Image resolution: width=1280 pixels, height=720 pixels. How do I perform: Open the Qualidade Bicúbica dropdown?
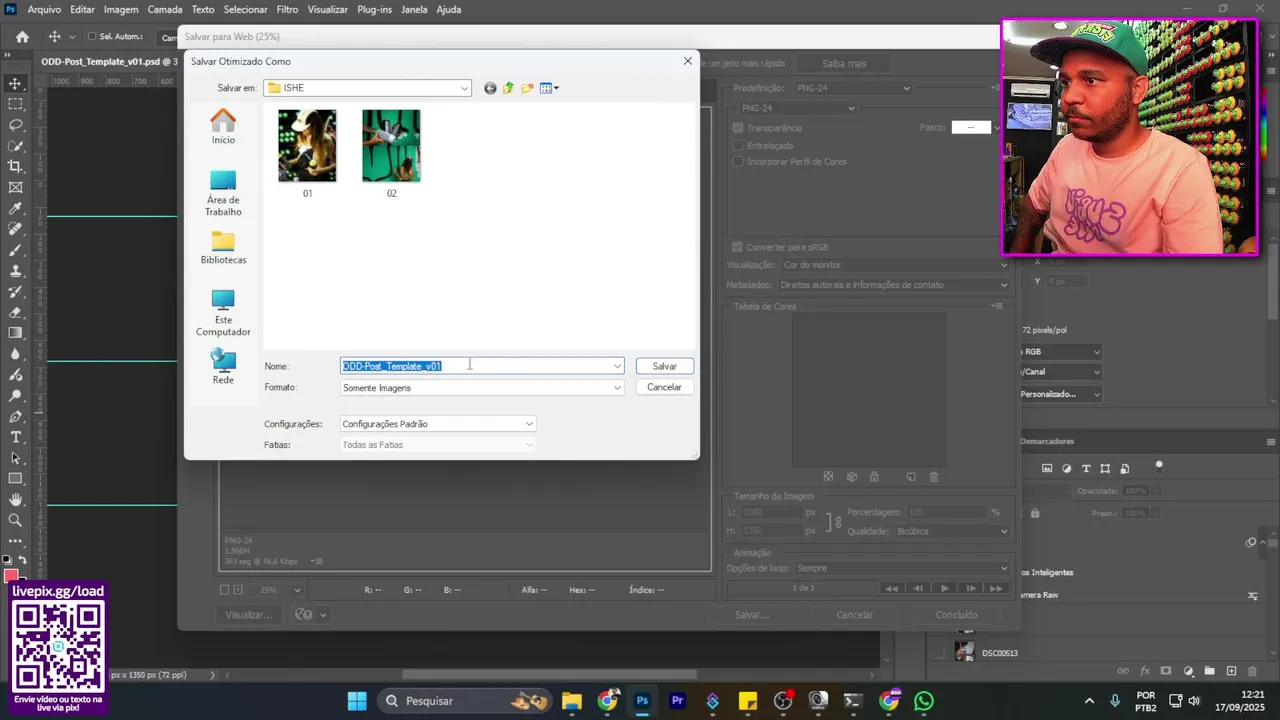point(953,532)
